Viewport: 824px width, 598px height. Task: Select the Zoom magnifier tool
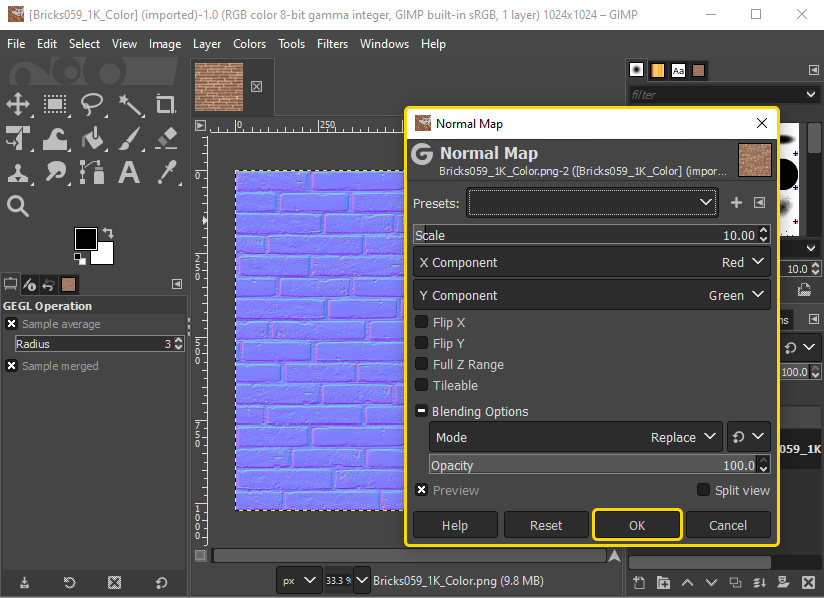click(18, 206)
